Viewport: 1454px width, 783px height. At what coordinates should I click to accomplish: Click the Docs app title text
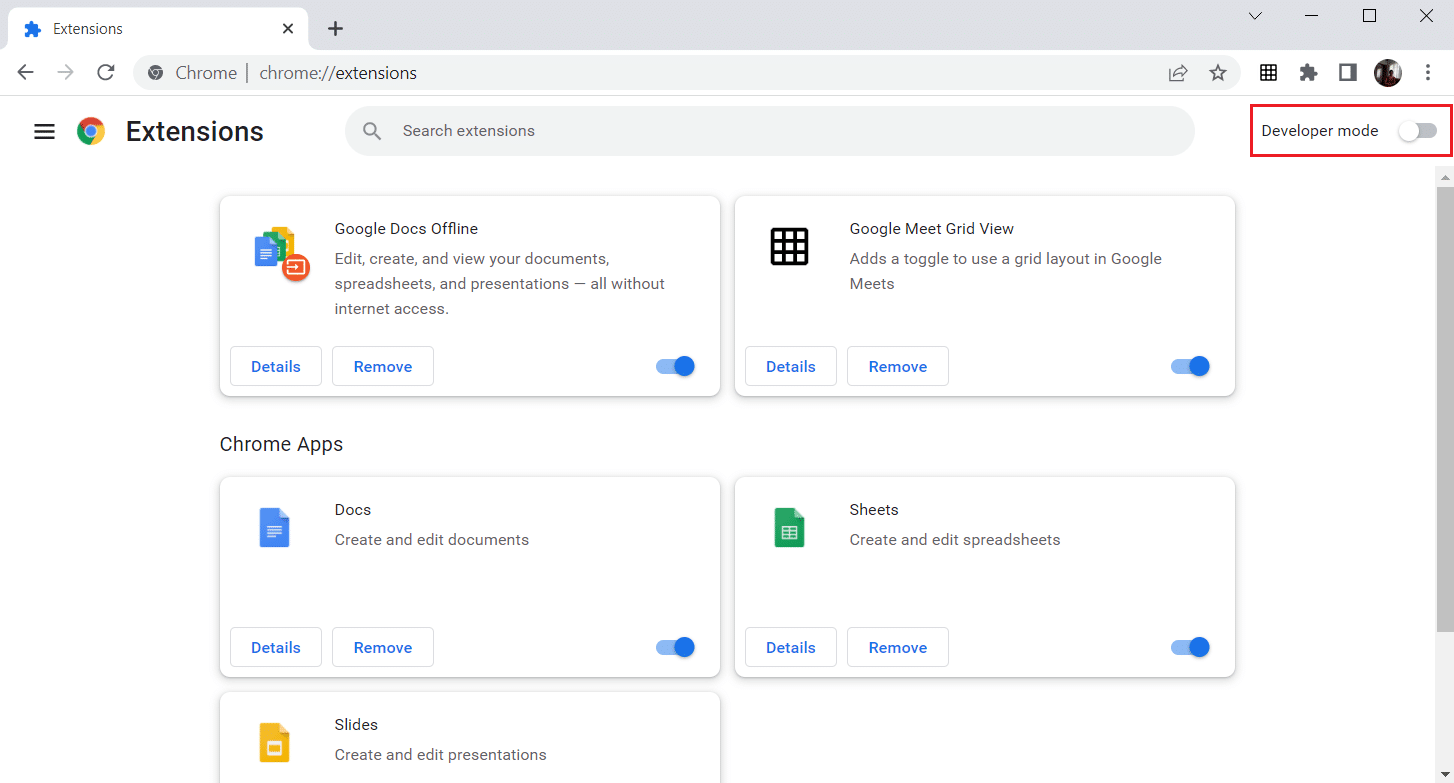point(353,509)
